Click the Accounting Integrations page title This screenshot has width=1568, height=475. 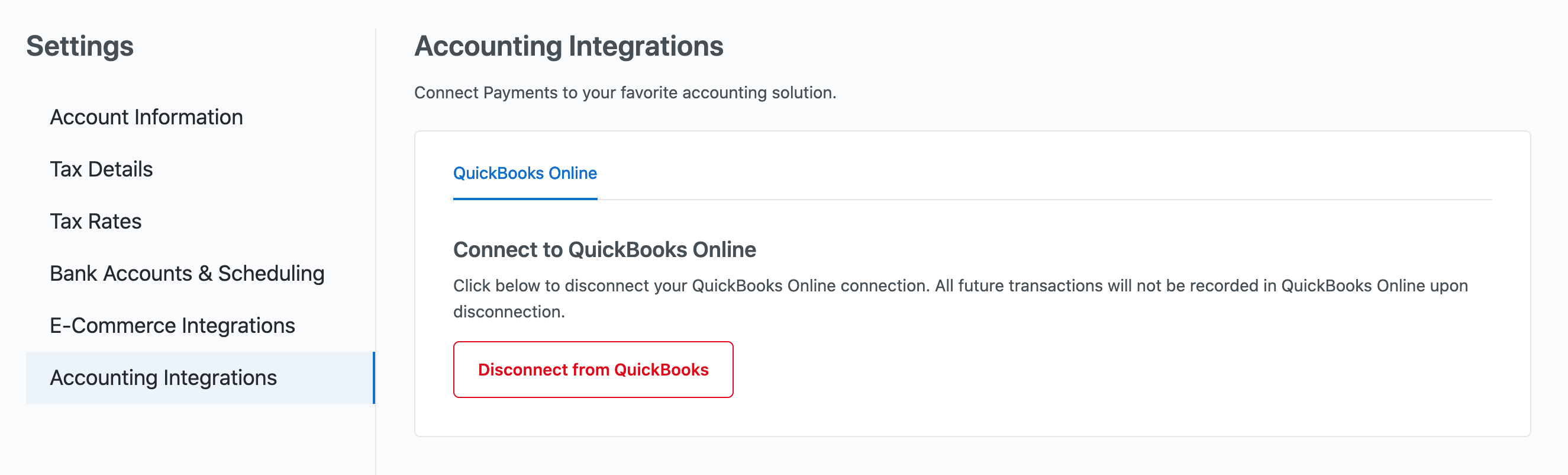point(569,46)
